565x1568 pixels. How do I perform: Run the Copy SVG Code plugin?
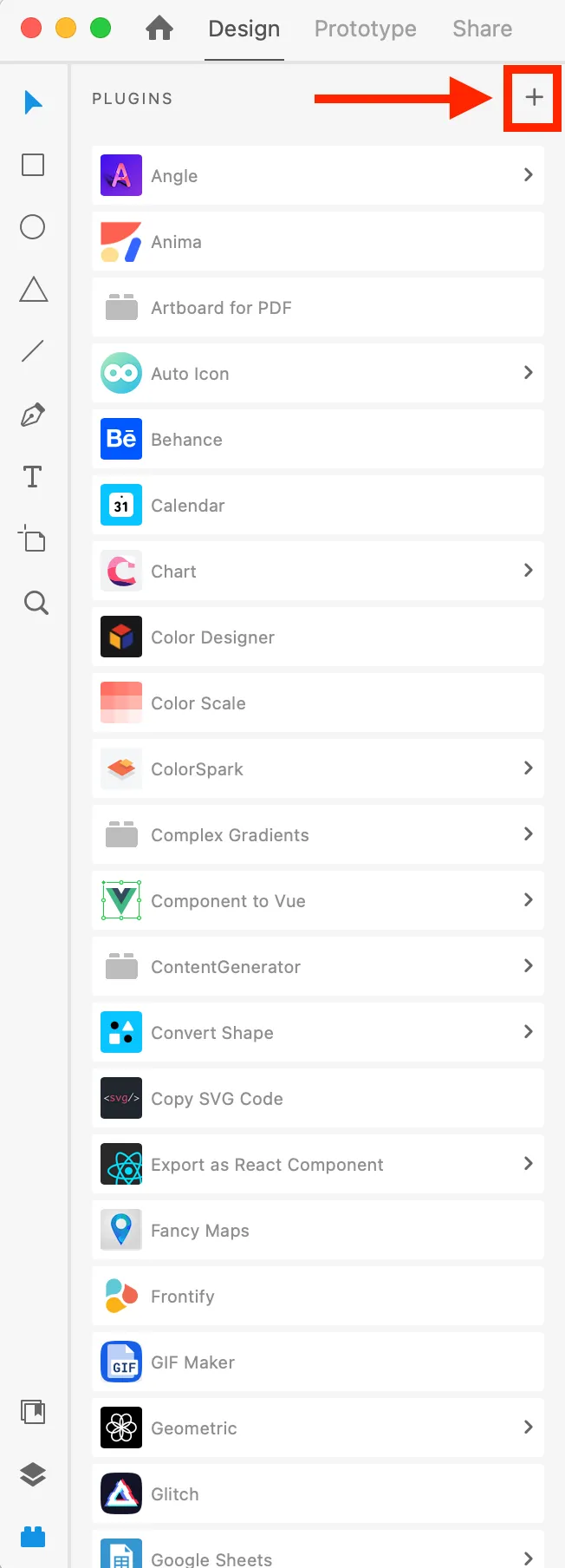318,1098
